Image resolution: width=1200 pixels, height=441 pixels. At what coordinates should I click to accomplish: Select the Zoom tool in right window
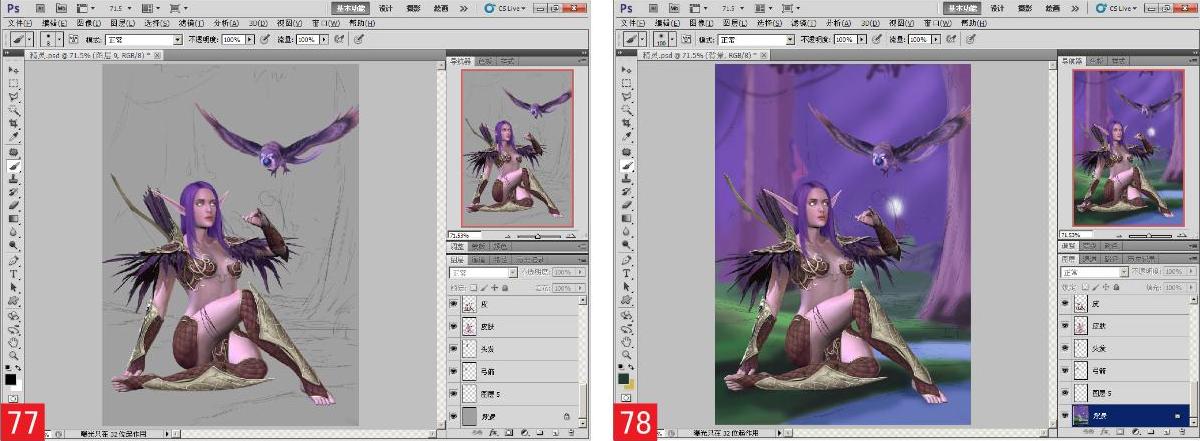click(627, 354)
